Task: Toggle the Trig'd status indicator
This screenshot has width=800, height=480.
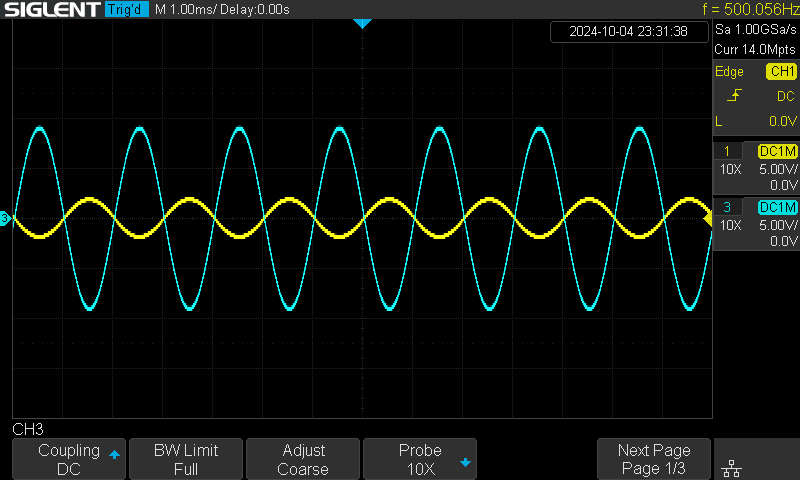Action: (127, 9)
